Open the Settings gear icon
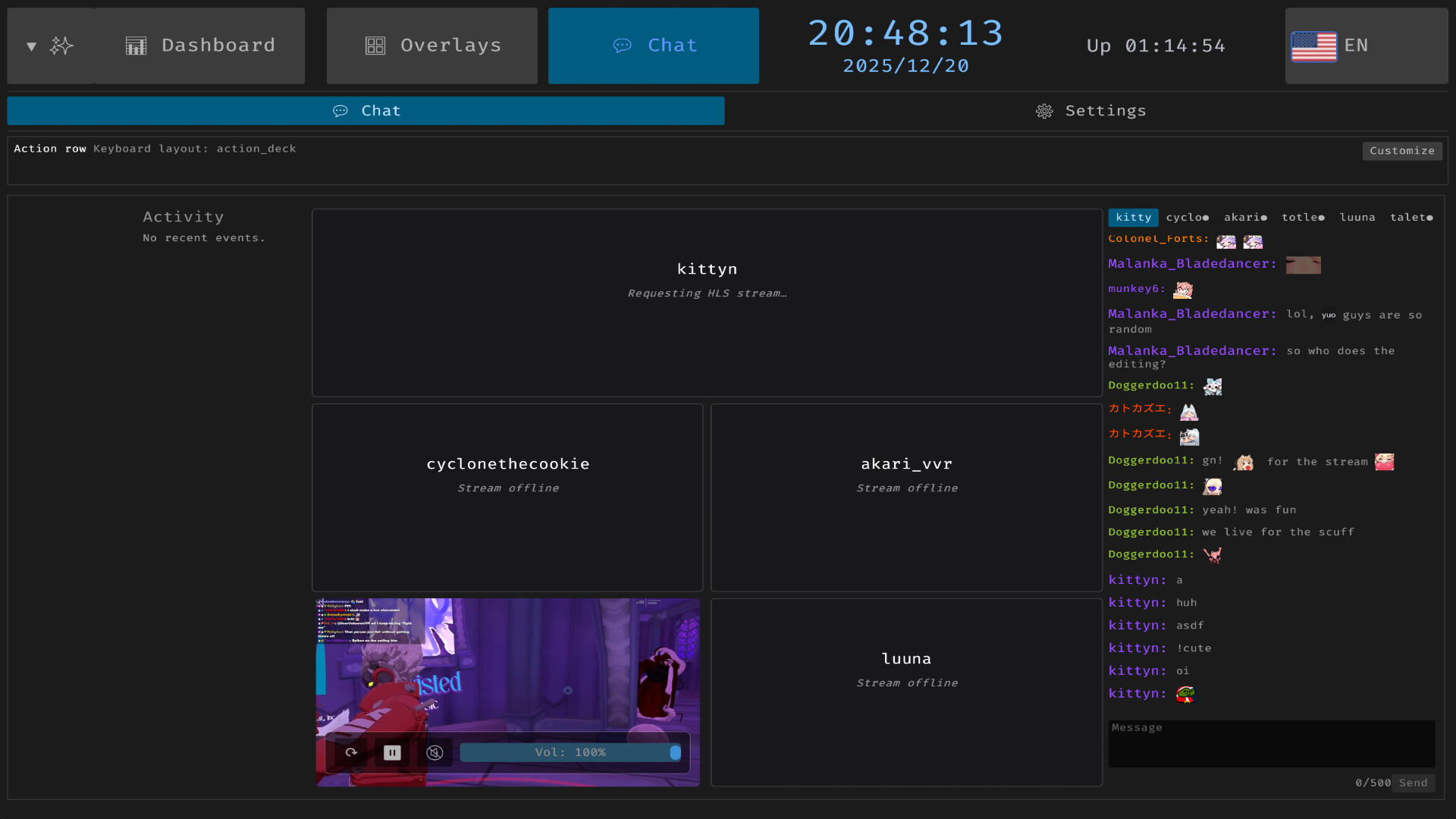Viewport: 1456px width, 819px height. tap(1044, 111)
